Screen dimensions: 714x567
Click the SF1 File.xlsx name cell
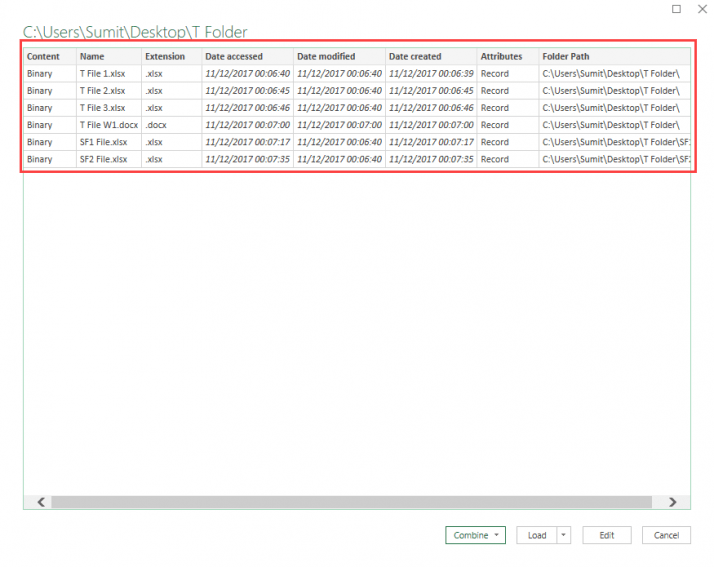click(109, 142)
